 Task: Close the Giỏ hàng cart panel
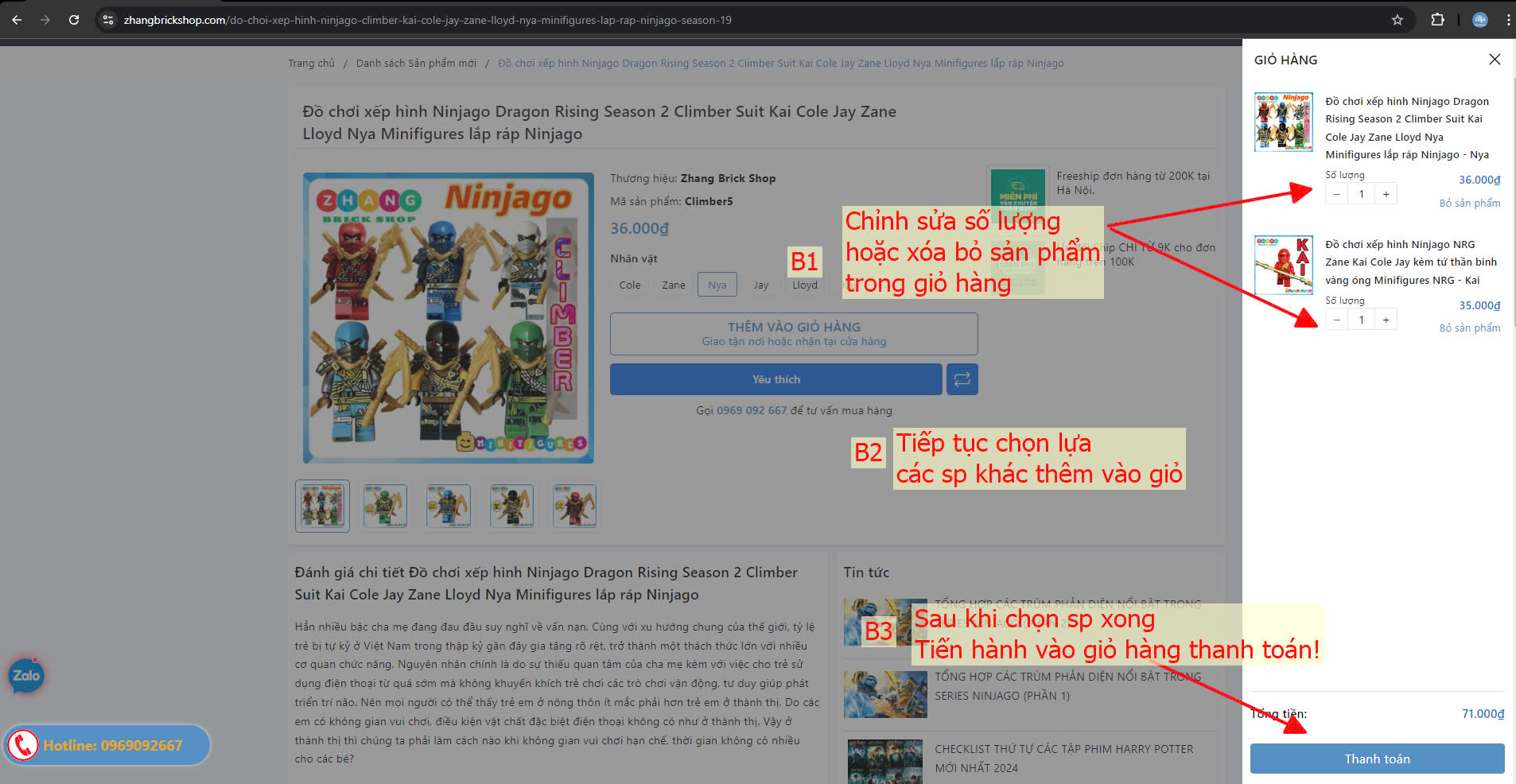click(1495, 60)
